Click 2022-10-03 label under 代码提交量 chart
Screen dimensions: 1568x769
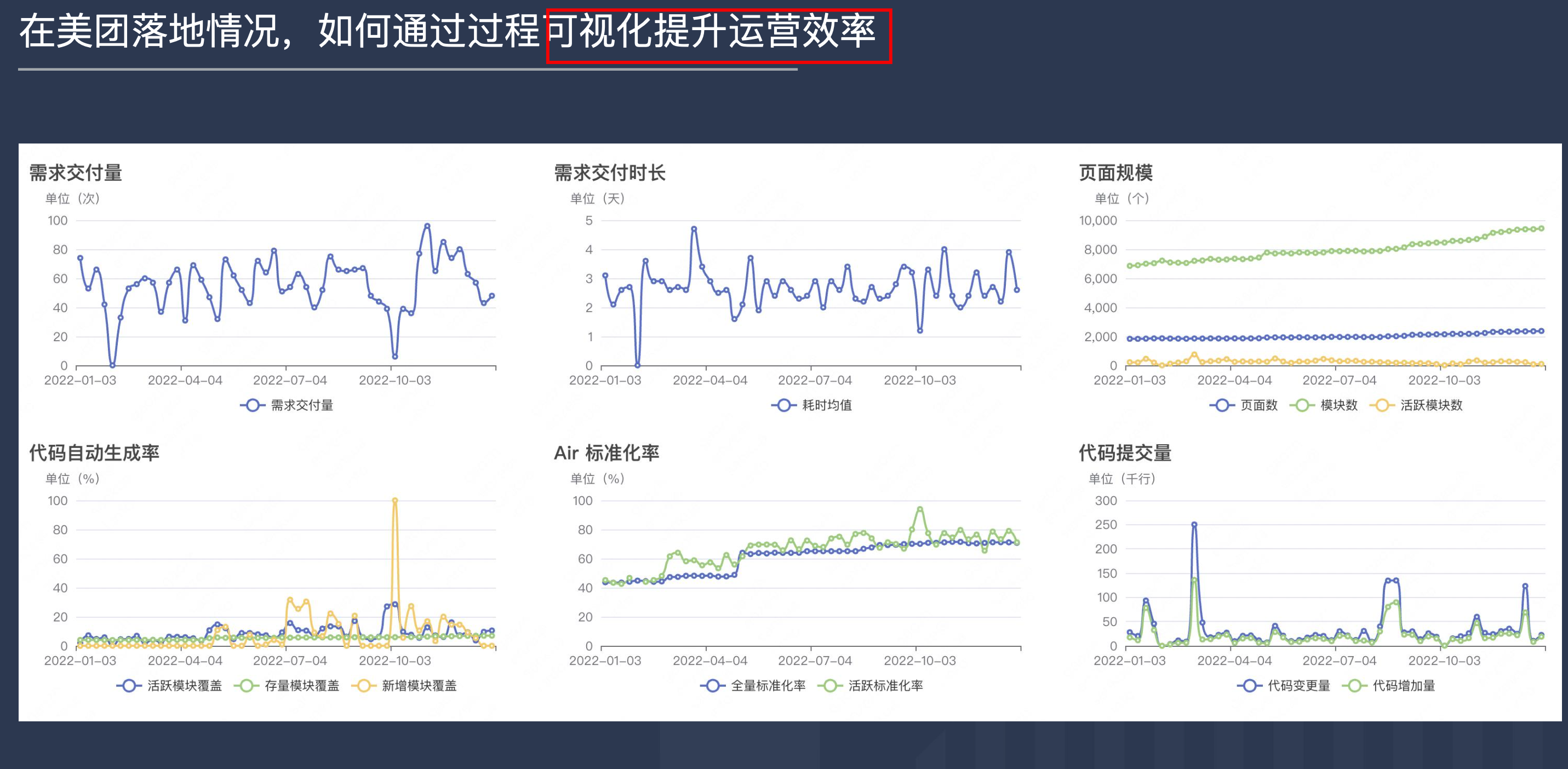click(1444, 661)
